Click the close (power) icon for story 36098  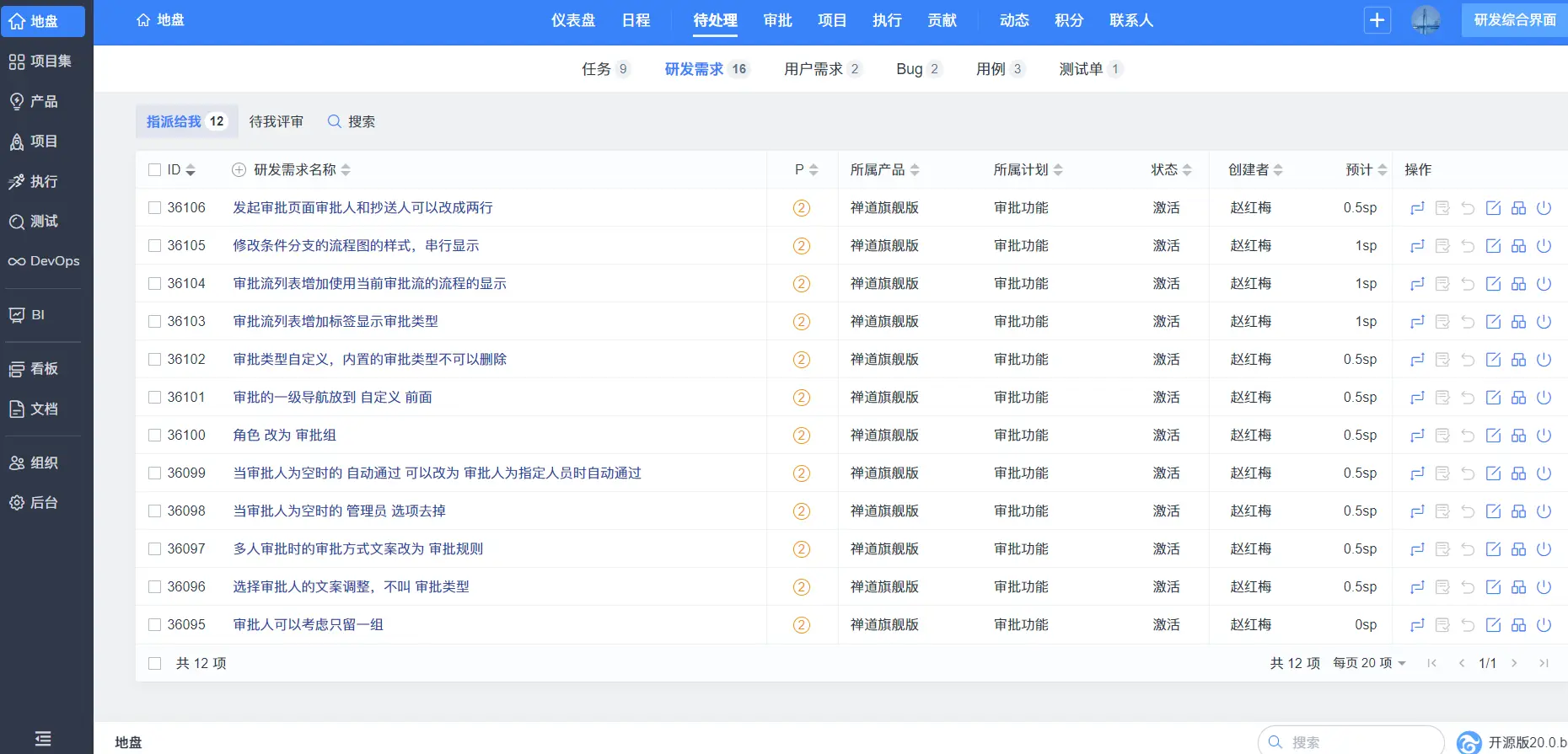click(x=1544, y=511)
